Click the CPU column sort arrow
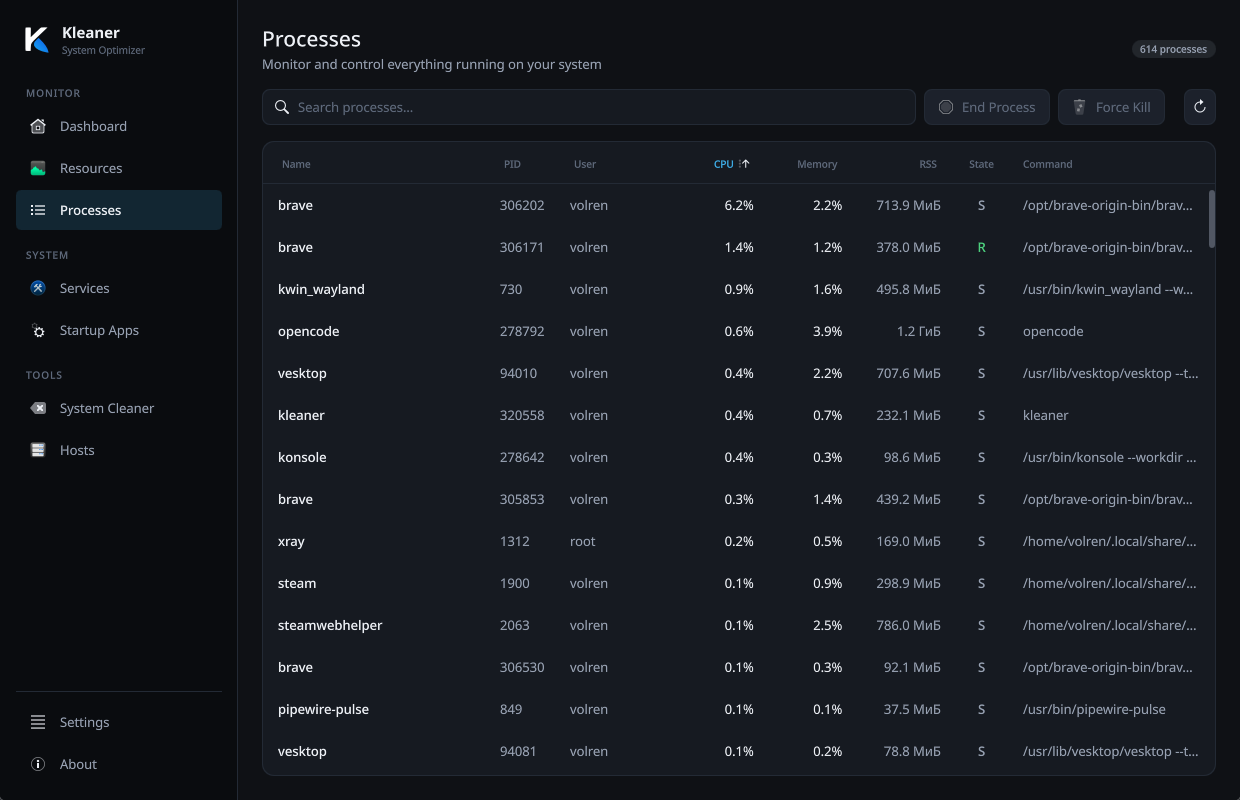This screenshot has width=1240, height=800. coord(744,164)
